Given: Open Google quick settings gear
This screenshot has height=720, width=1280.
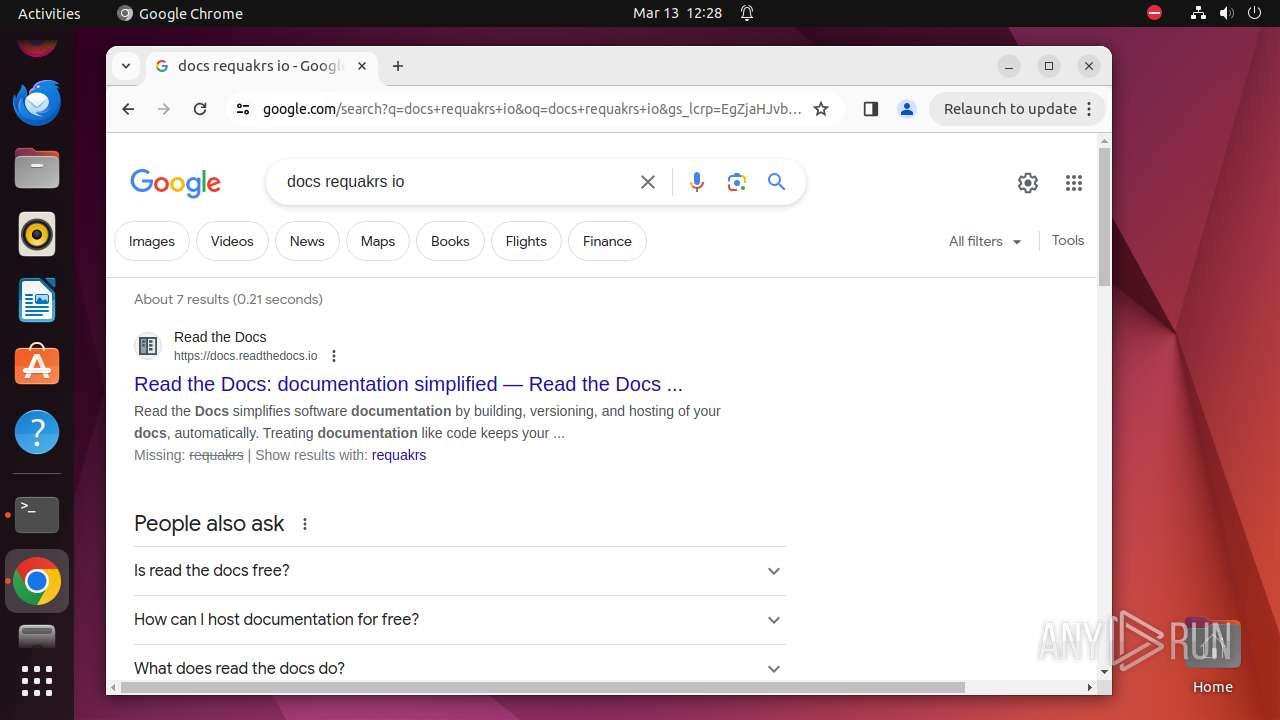Looking at the screenshot, I should (x=1028, y=183).
